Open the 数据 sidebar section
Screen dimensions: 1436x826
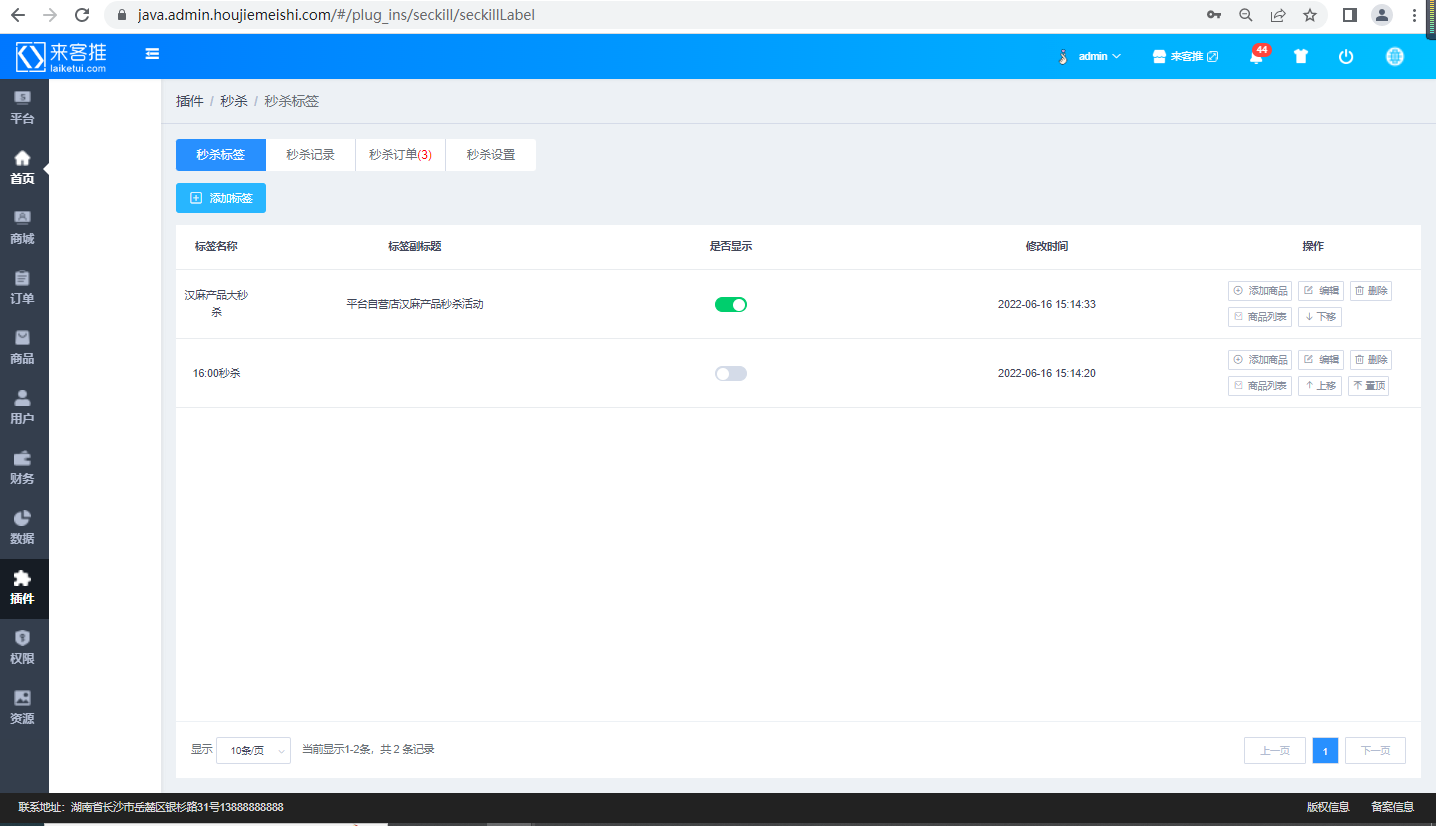click(23, 527)
